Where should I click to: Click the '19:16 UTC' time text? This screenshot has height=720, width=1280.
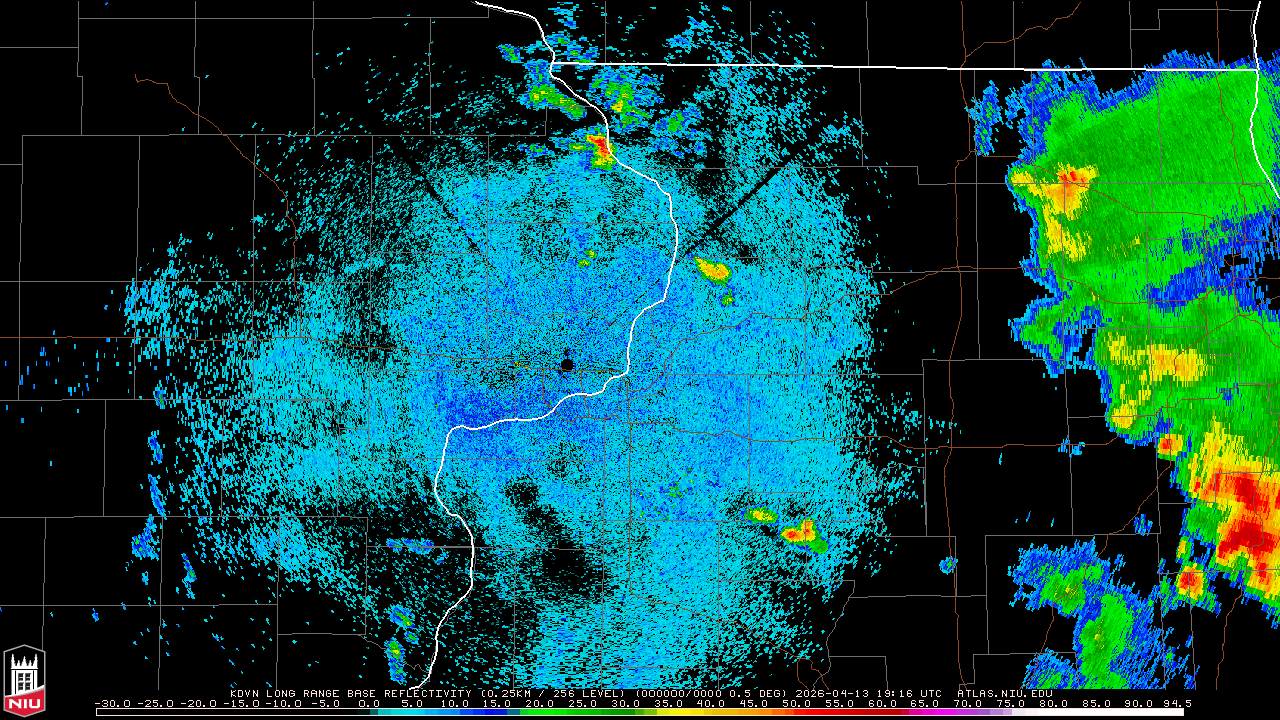click(x=907, y=693)
